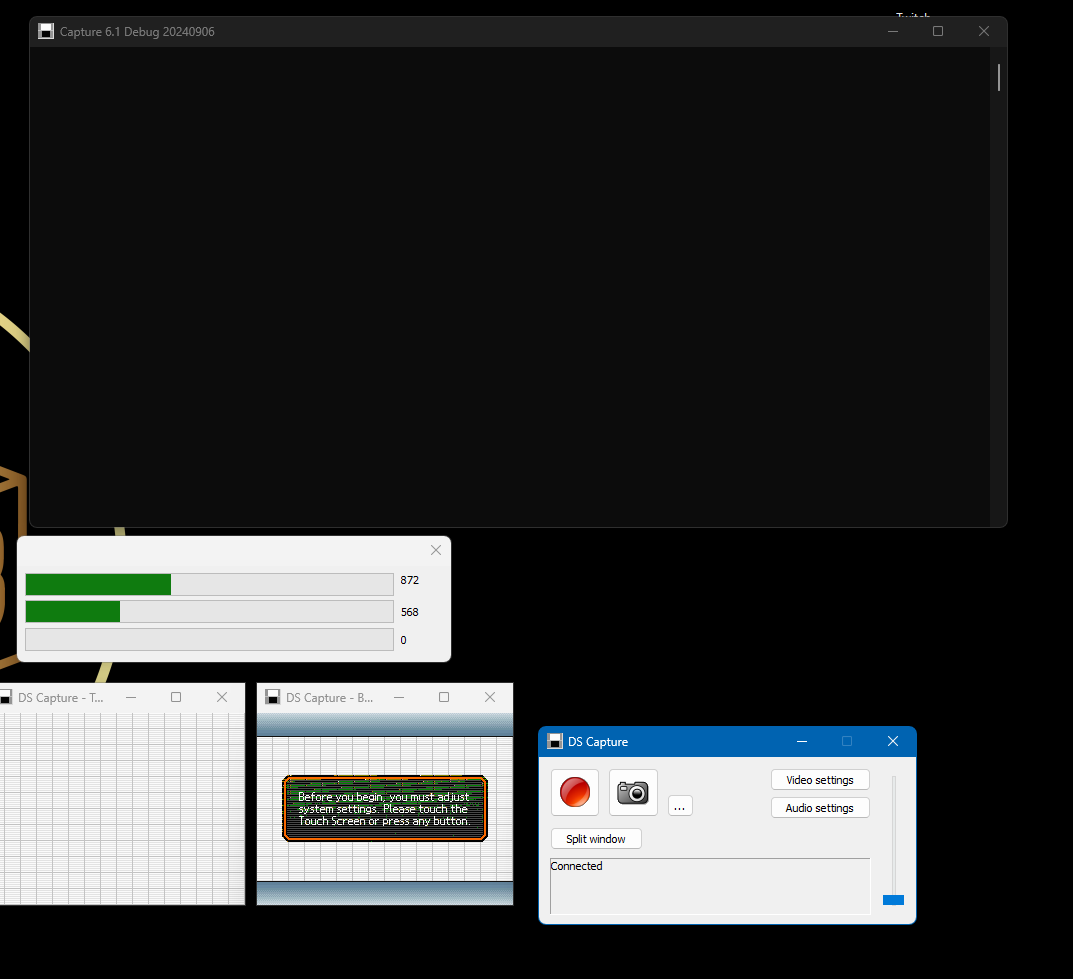Click the Split window button
The height and width of the screenshot is (979, 1073).
coord(596,839)
